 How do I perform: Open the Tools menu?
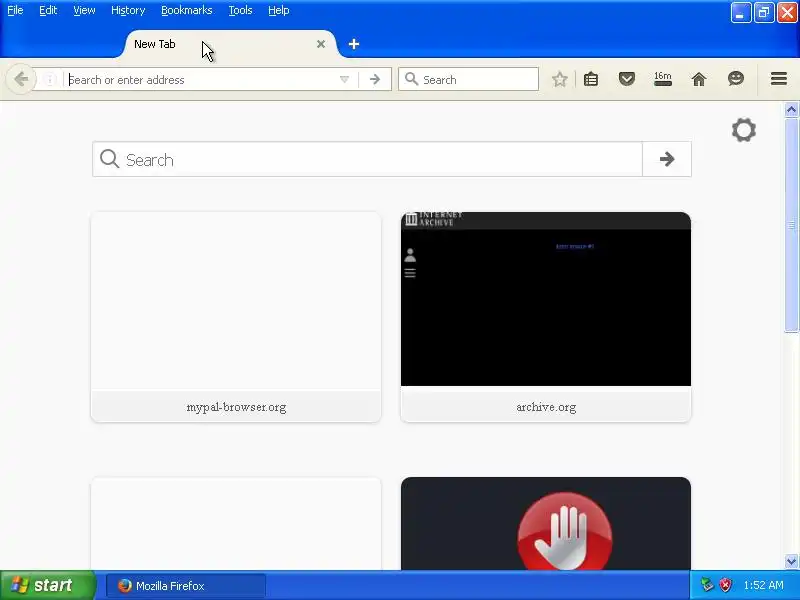click(240, 10)
